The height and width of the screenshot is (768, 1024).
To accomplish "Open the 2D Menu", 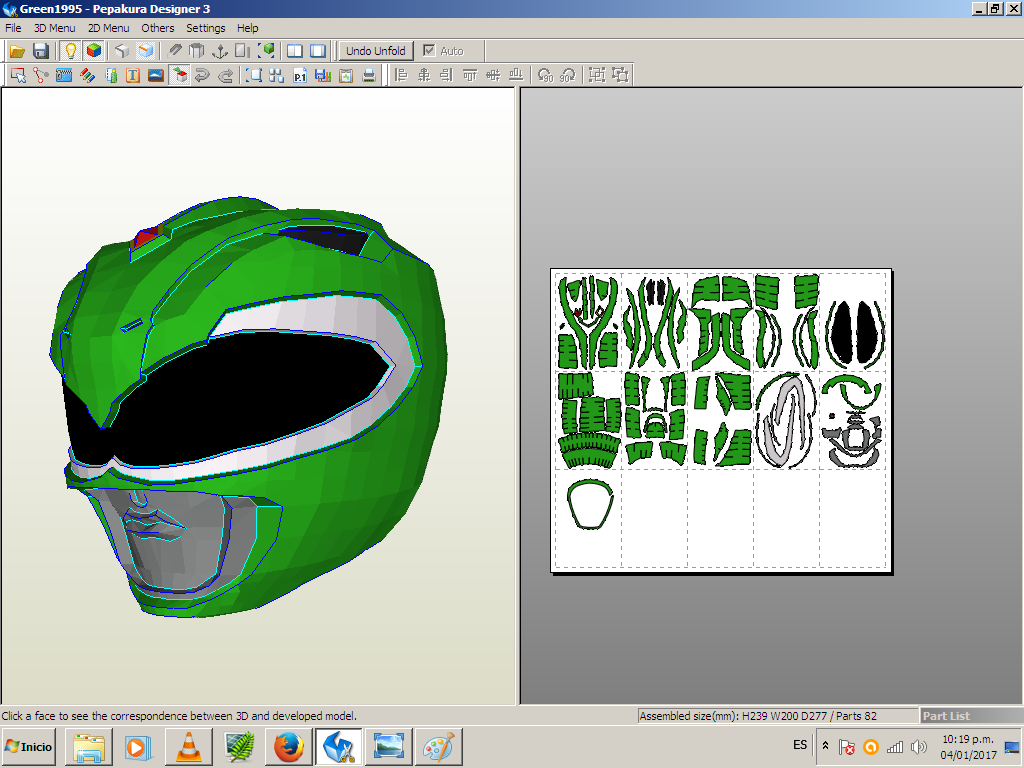I will 108,28.
